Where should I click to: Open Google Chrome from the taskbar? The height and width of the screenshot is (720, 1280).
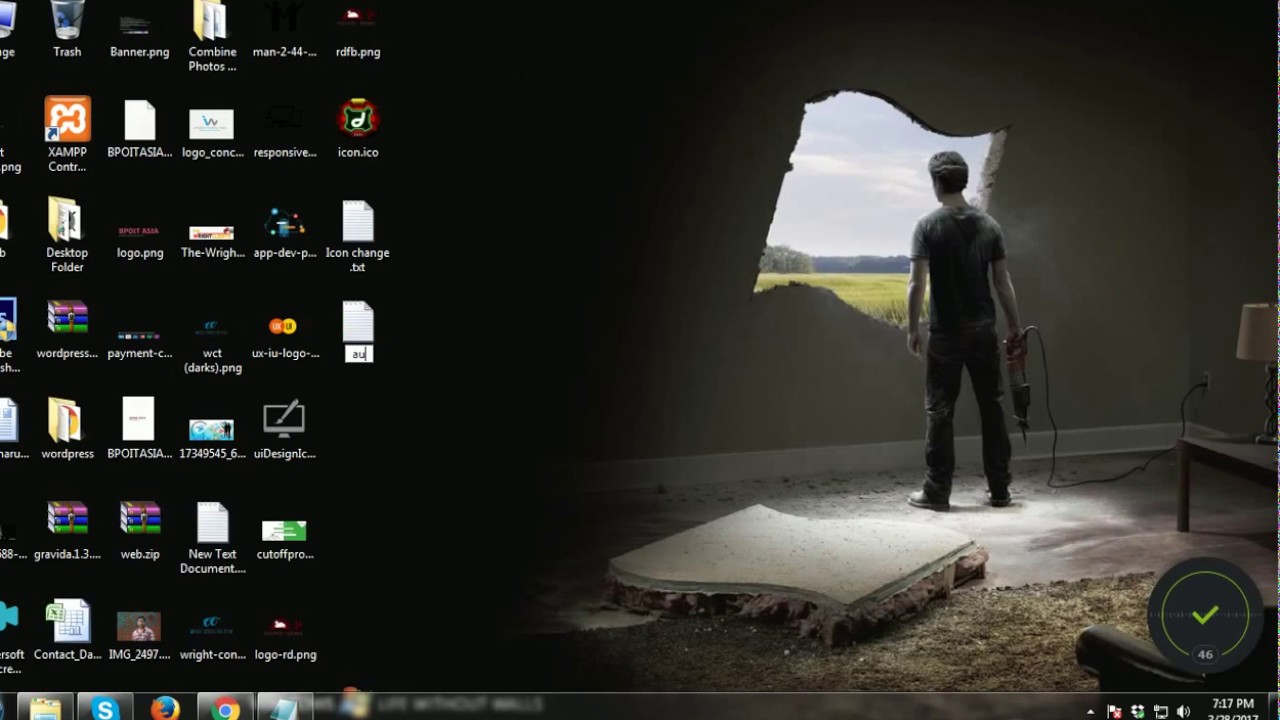[x=225, y=708]
